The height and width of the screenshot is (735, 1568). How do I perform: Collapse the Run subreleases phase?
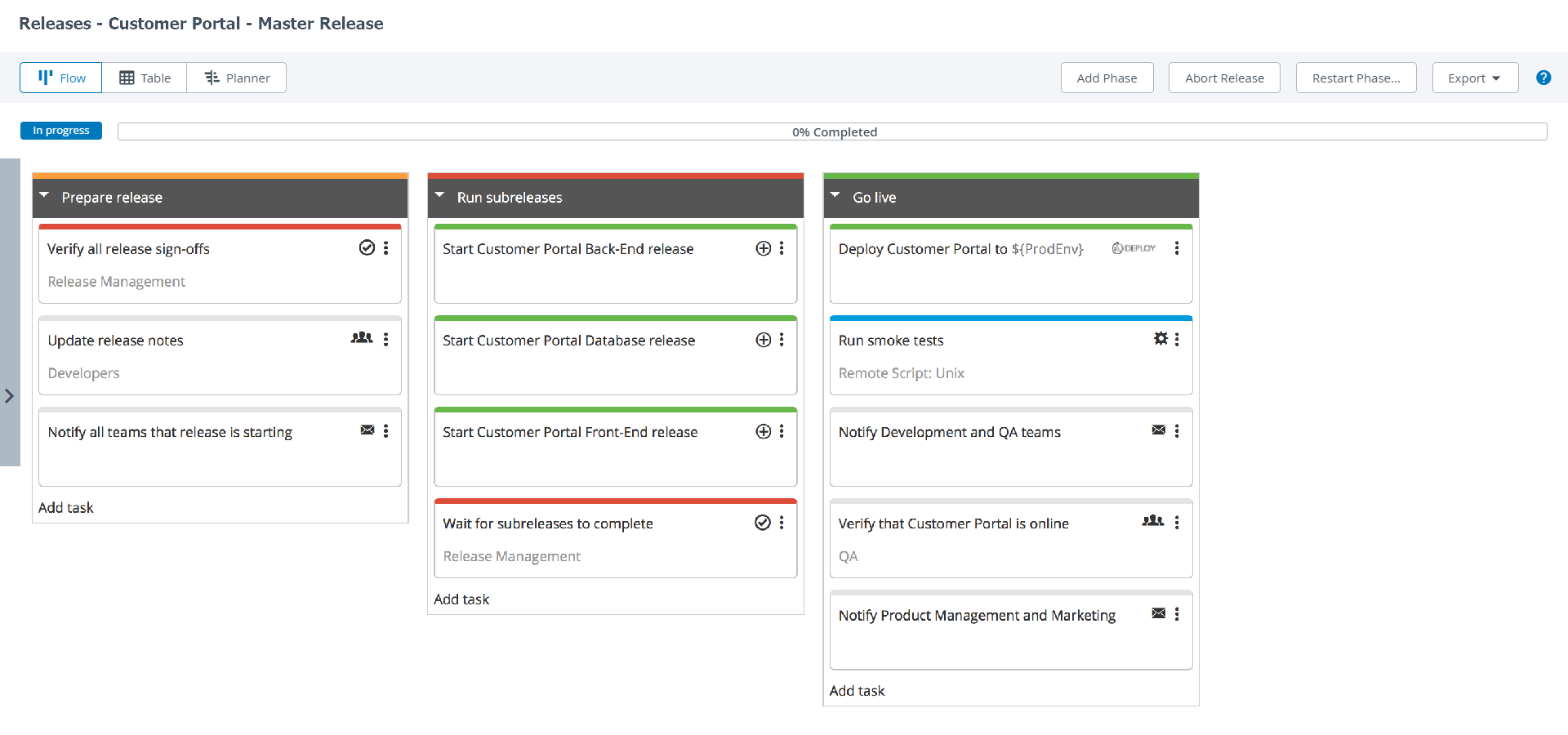(x=439, y=196)
